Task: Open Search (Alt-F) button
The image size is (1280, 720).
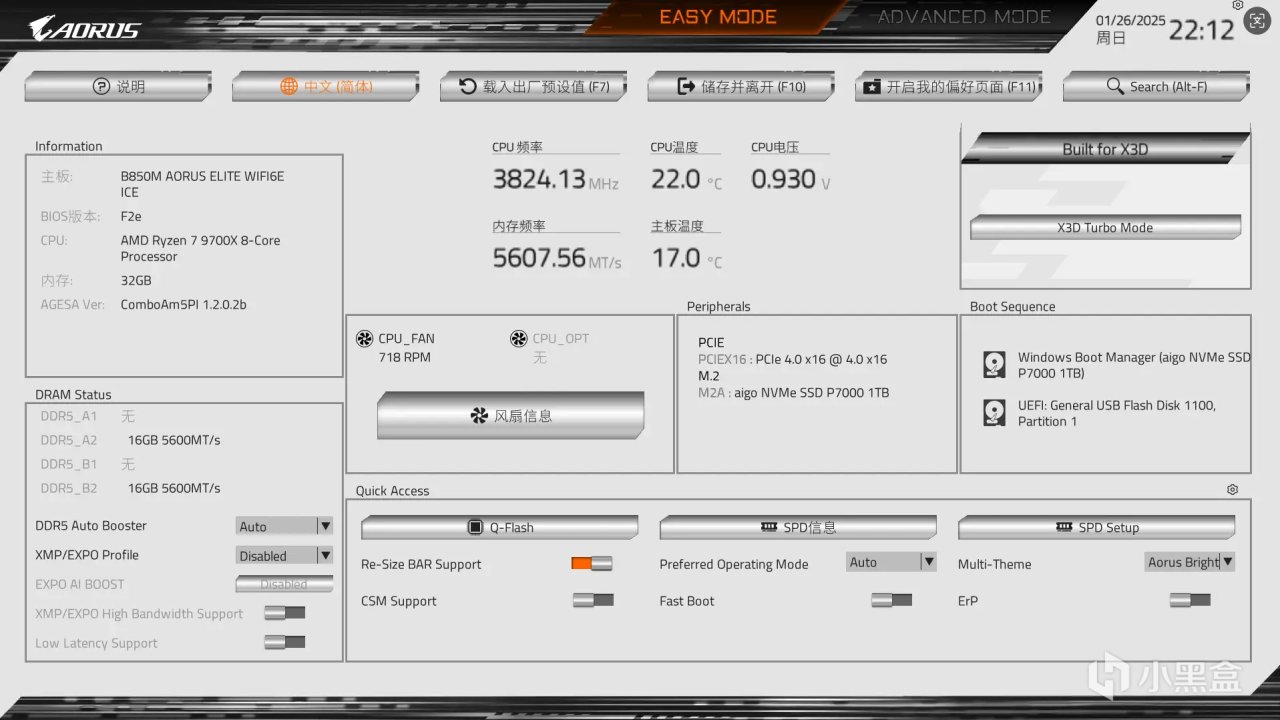Action: [1156, 87]
